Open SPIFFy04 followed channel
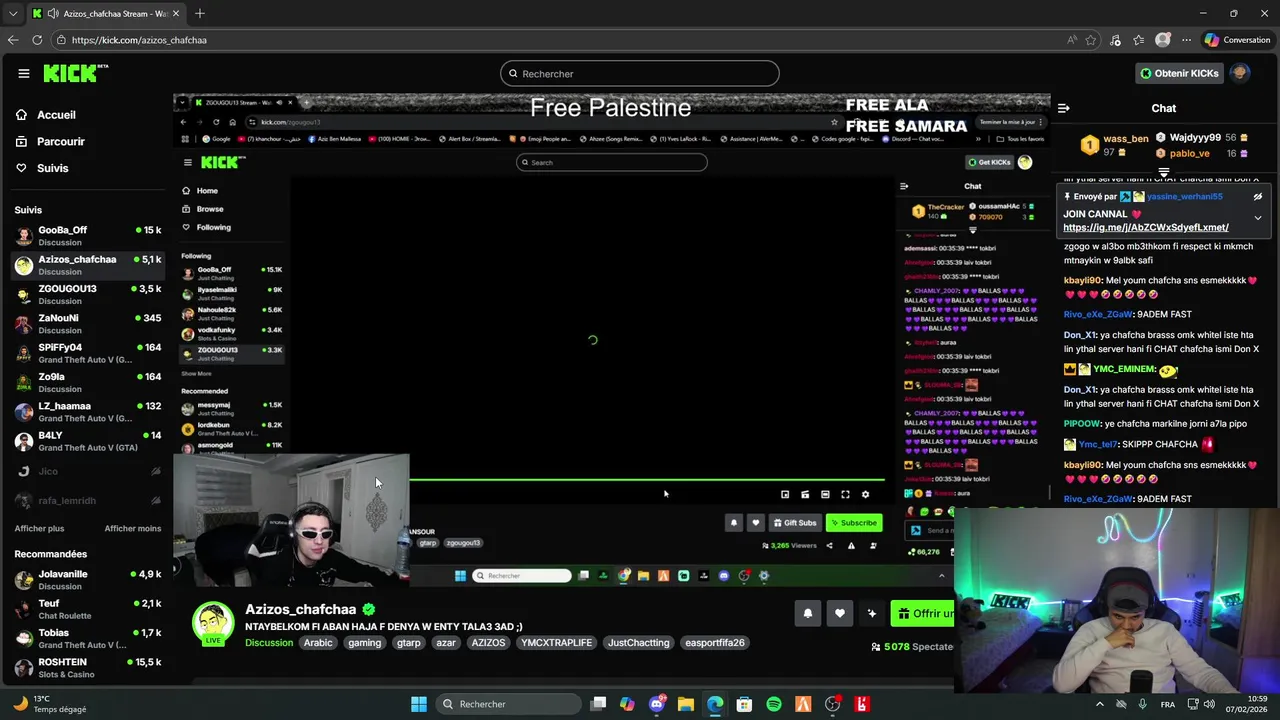1280x720 pixels. [88, 353]
